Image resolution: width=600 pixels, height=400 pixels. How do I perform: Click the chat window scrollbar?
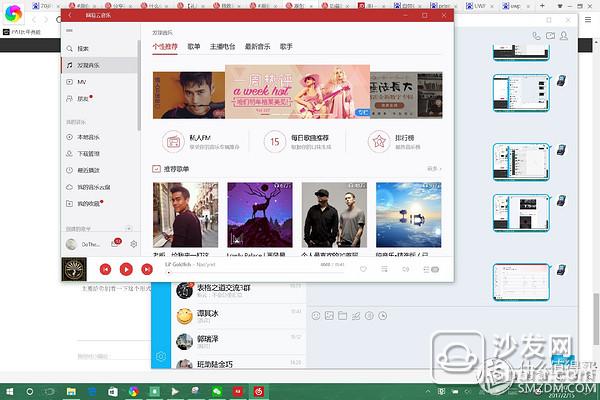(596, 320)
